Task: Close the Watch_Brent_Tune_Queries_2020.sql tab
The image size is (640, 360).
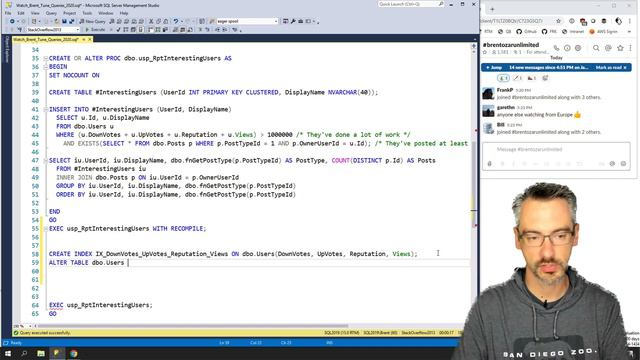Action: pyautogui.click(x=90, y=40)
